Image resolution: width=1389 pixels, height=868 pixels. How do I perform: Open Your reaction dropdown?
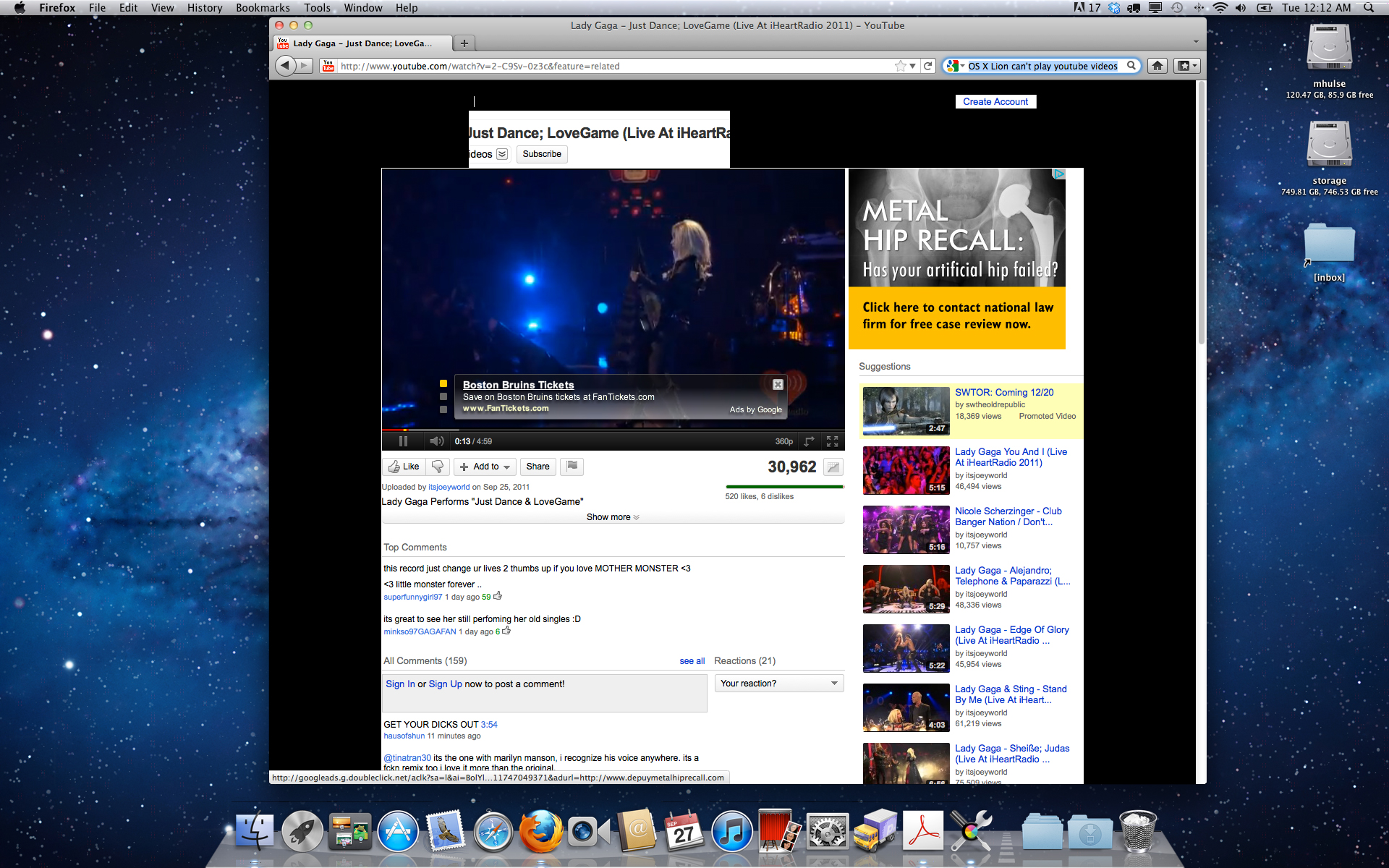(x=779, y=684)
